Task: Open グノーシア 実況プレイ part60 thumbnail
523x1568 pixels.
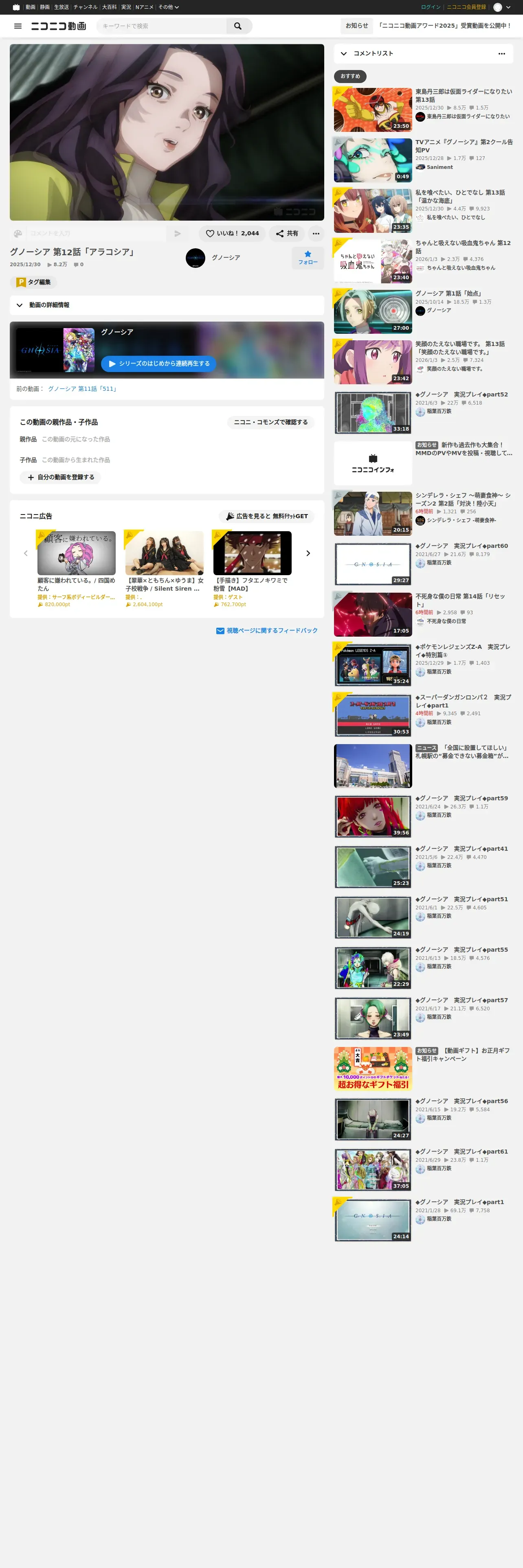Action: pos(373,564)
